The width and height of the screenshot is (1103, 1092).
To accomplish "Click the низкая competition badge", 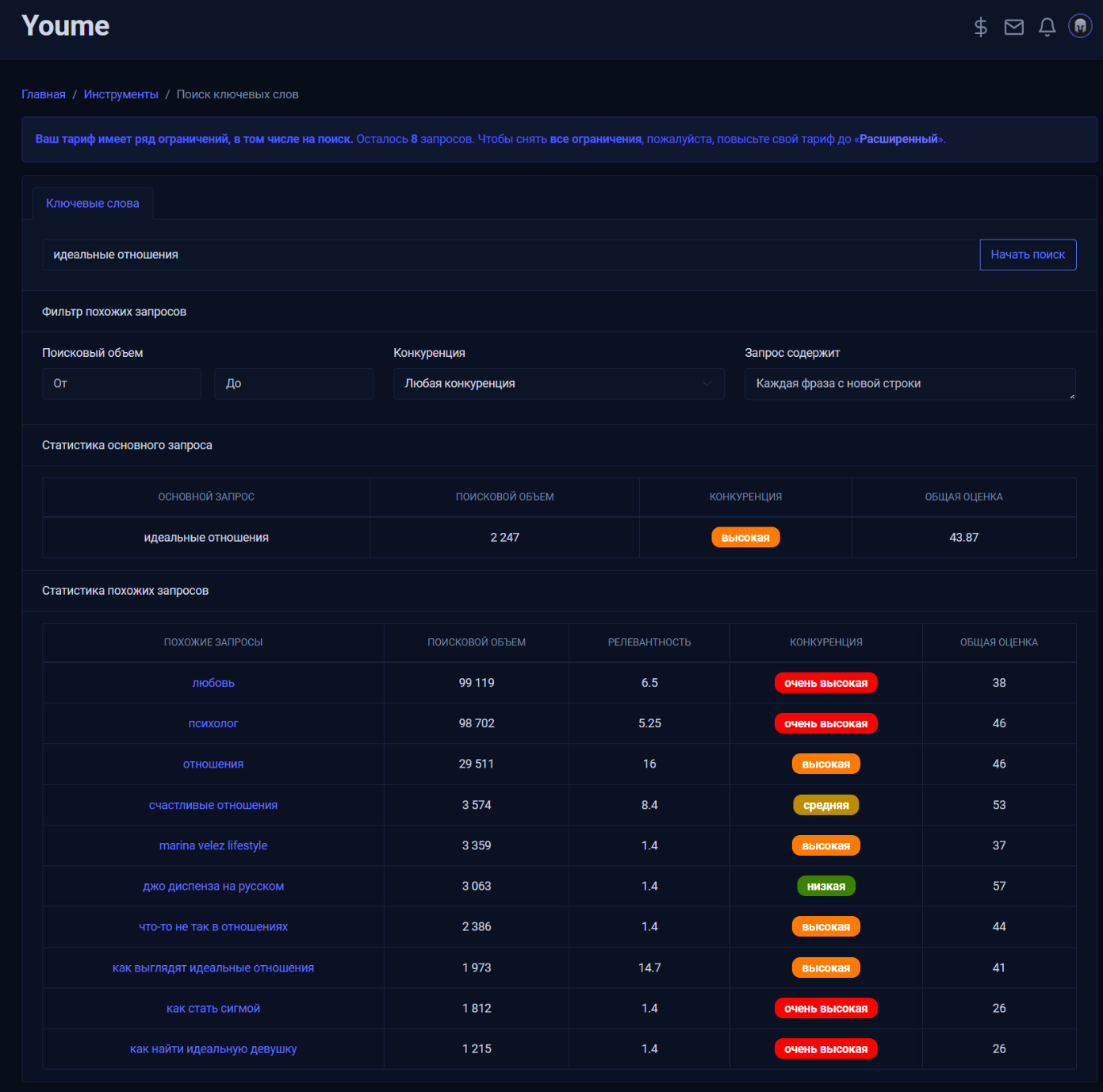I will coord(826,886).
